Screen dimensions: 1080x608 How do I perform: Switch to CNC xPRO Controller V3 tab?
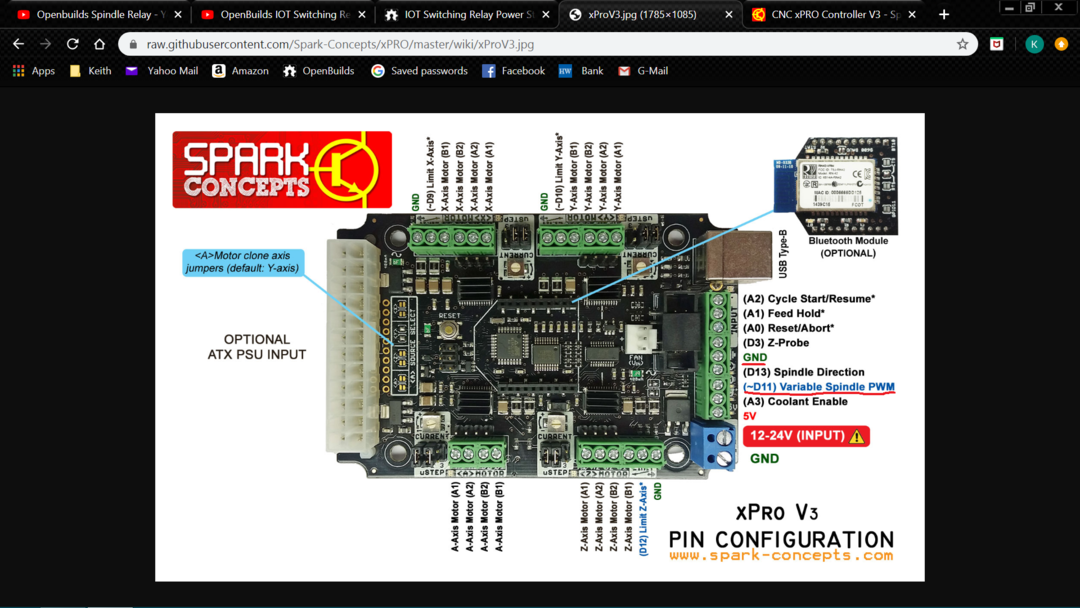tap(830, 14)
